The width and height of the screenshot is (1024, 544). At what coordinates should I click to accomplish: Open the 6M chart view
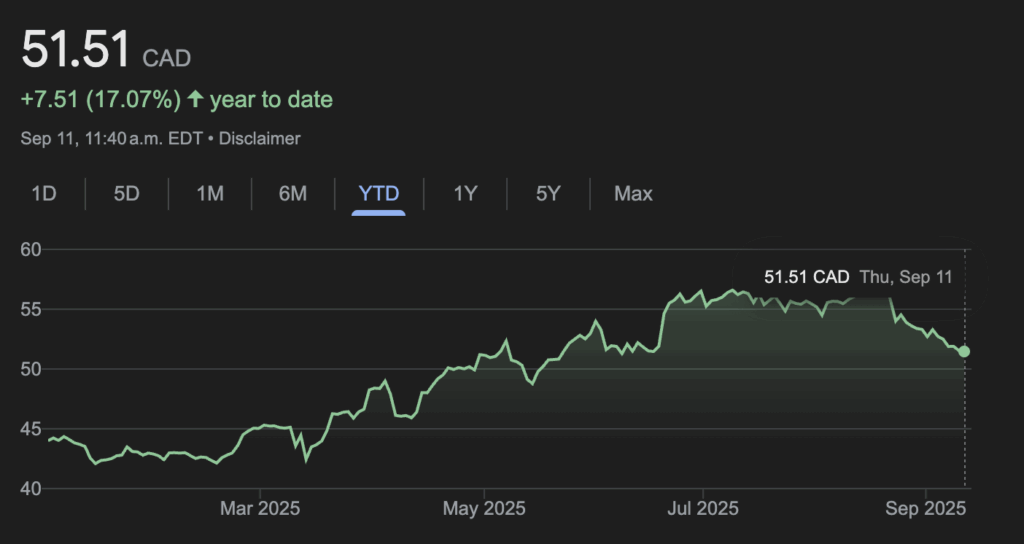tap(292, 193)
